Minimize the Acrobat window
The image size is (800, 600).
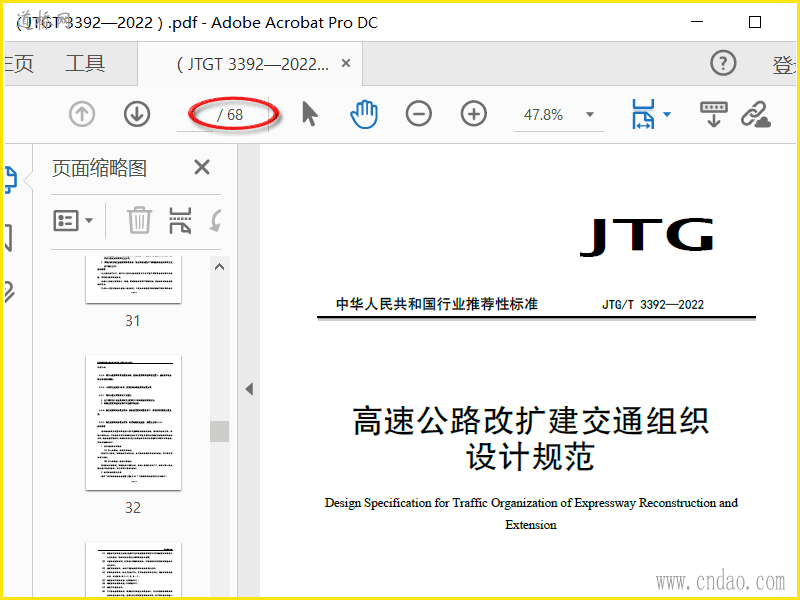click(x=697, y=22)
